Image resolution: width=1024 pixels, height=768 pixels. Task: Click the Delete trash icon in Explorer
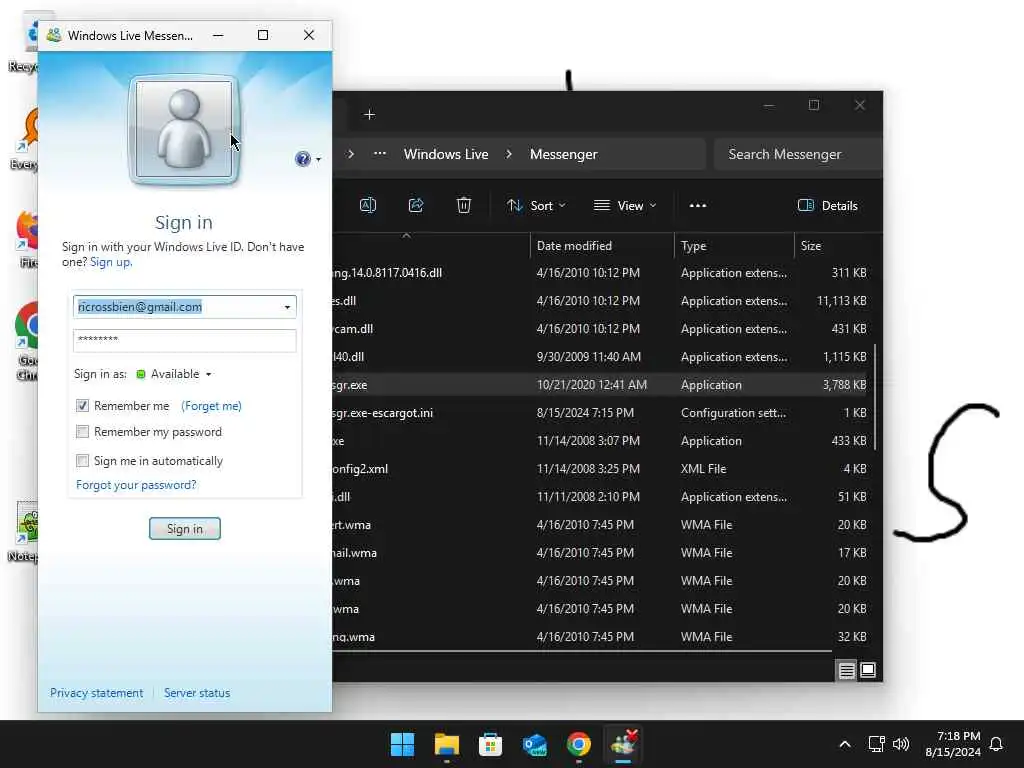click(464, 206)
